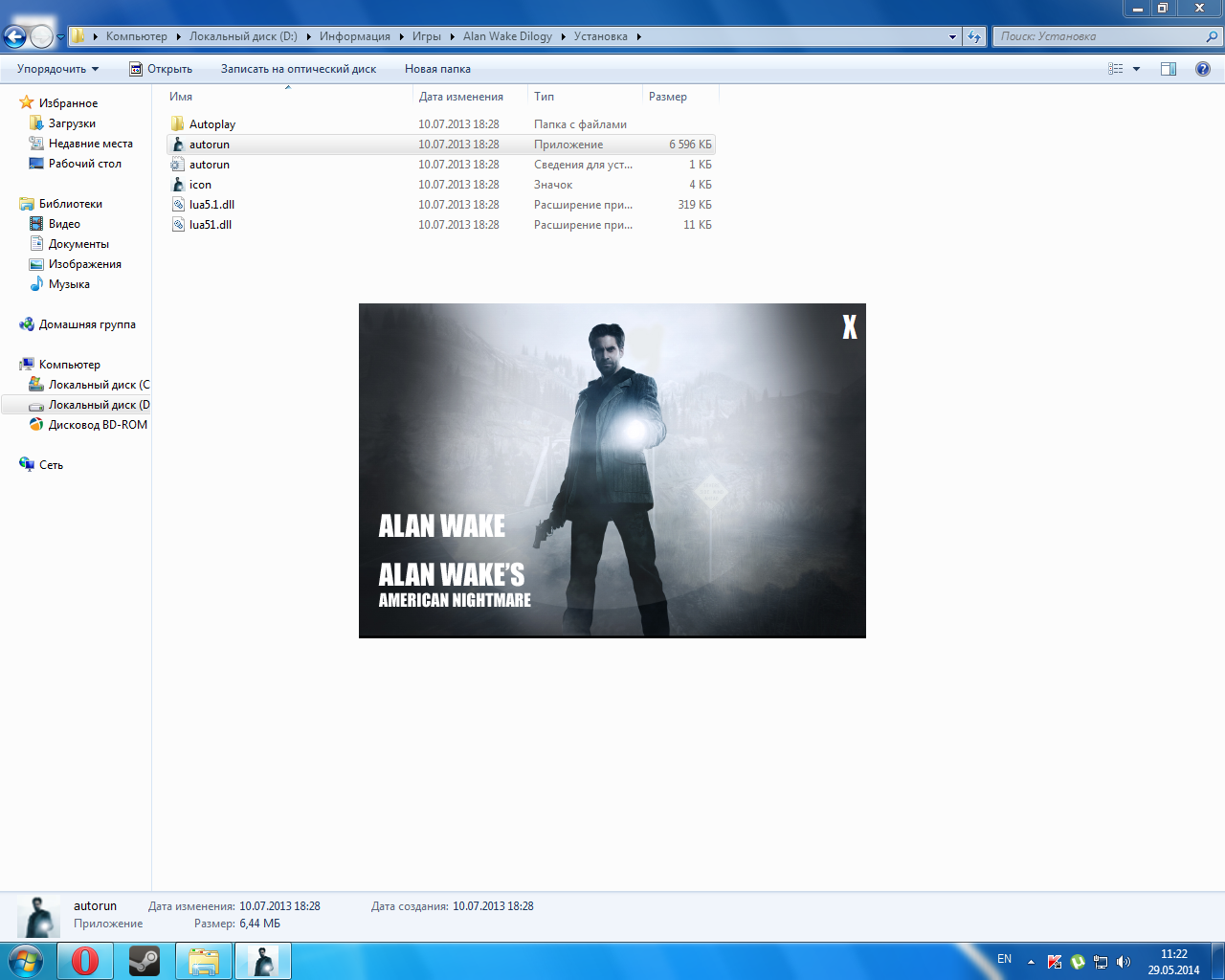Open the network tray icon
The width and height of the screenshot is (1225, 980).
click(x=1101, y=962)
